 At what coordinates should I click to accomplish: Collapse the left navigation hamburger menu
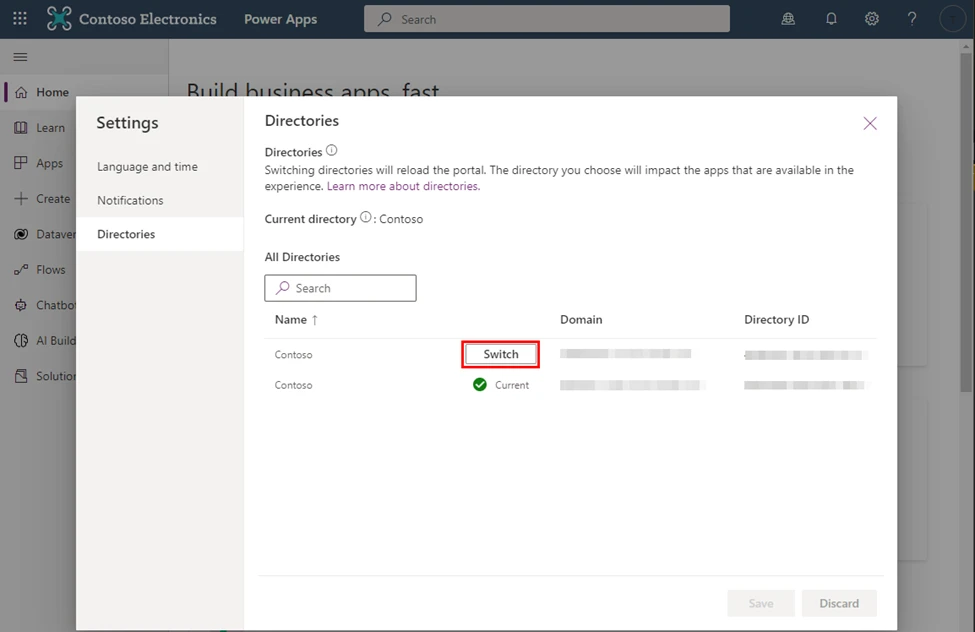[20, 57]
